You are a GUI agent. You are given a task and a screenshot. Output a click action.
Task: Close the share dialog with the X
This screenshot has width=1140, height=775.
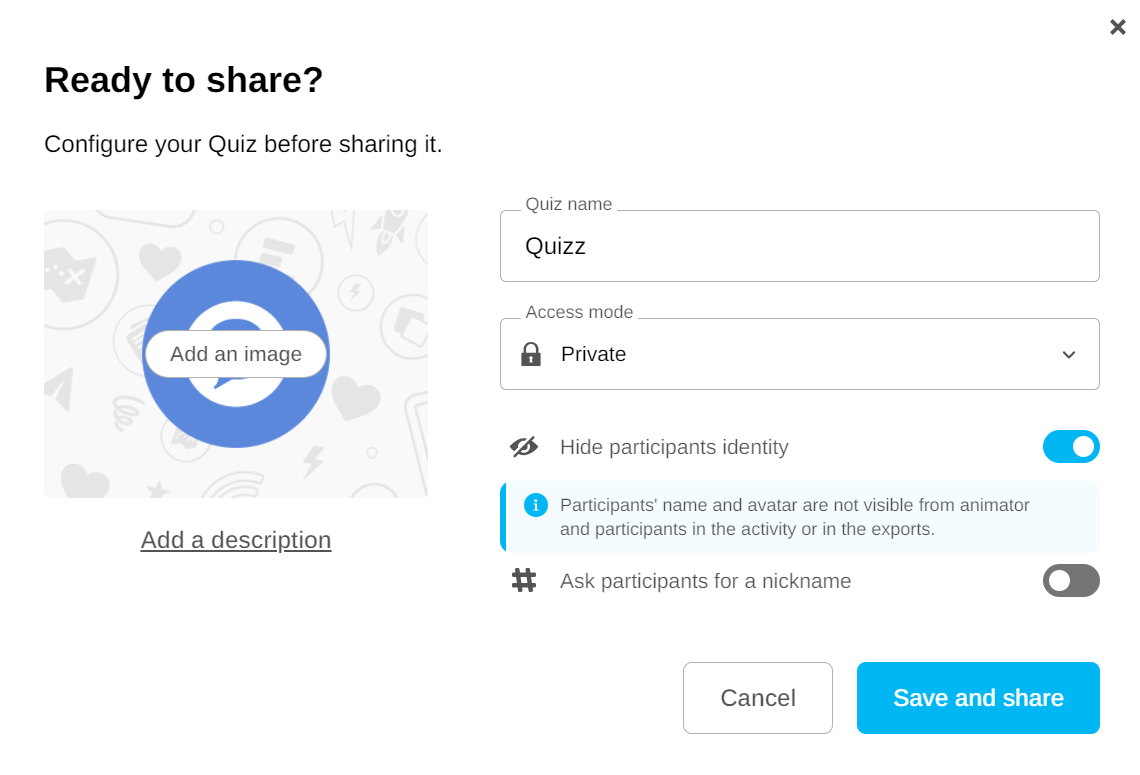coord(1118,27)
